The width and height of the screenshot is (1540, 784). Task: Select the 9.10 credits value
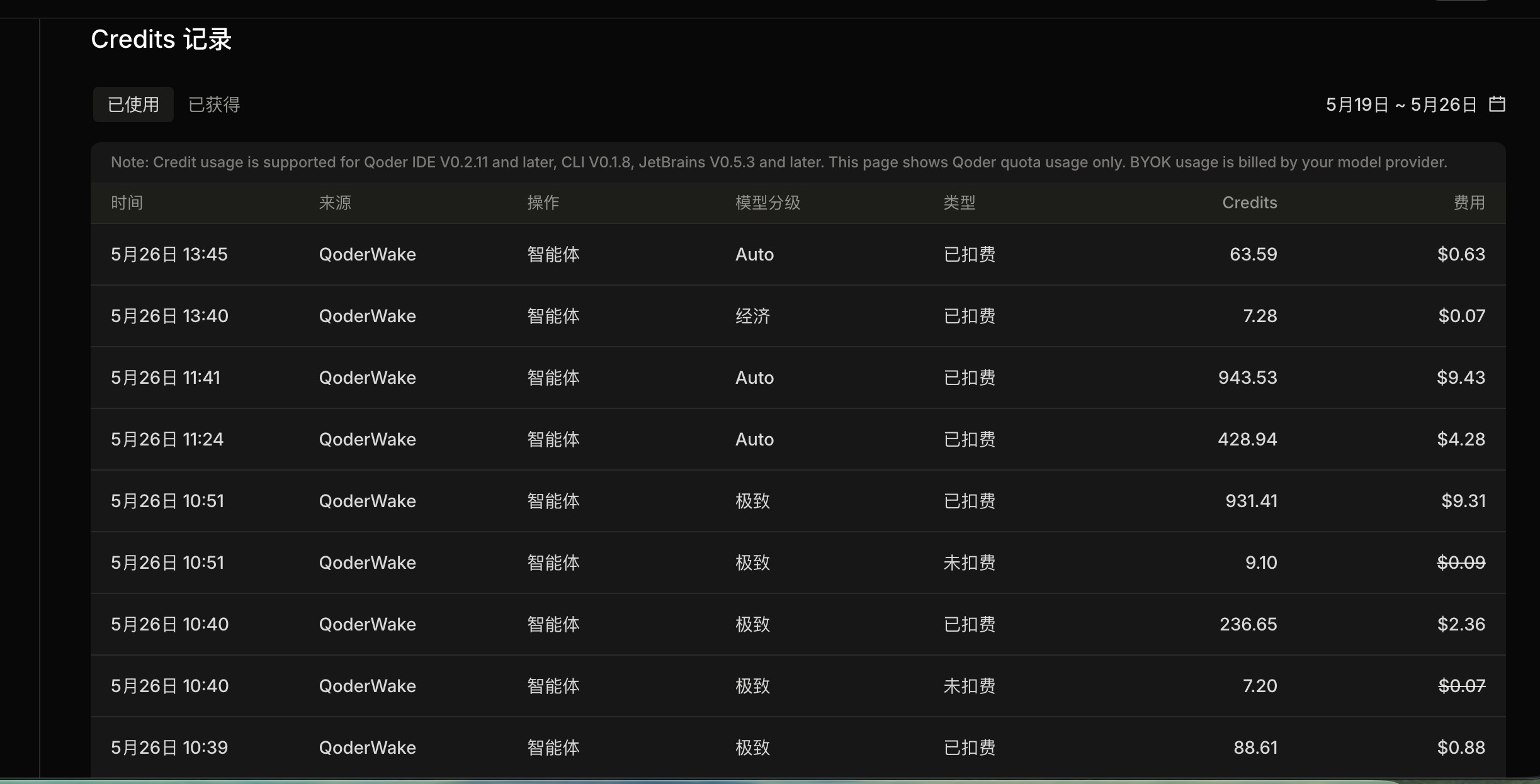1261,563
